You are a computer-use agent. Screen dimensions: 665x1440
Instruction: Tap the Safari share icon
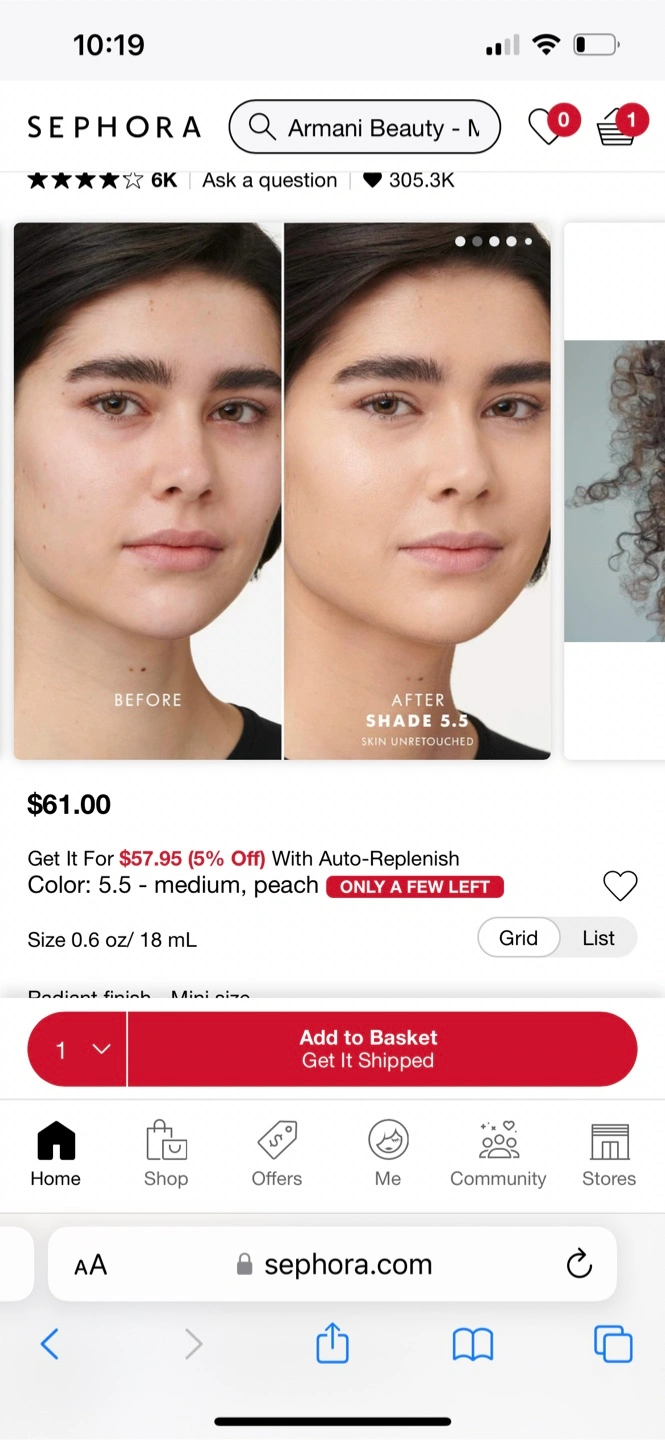[332, 1343]
